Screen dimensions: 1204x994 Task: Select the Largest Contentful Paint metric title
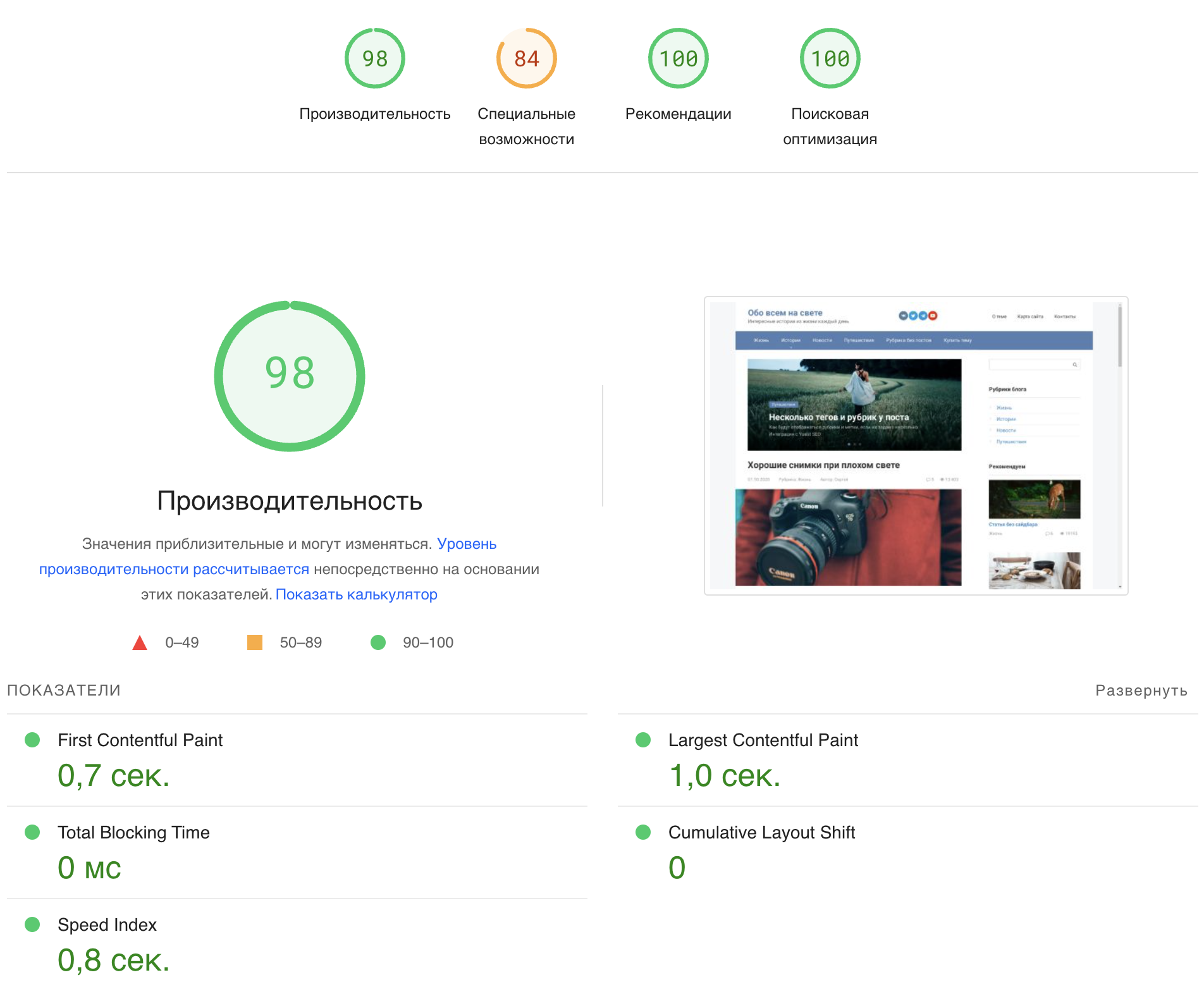click(763, 740)
